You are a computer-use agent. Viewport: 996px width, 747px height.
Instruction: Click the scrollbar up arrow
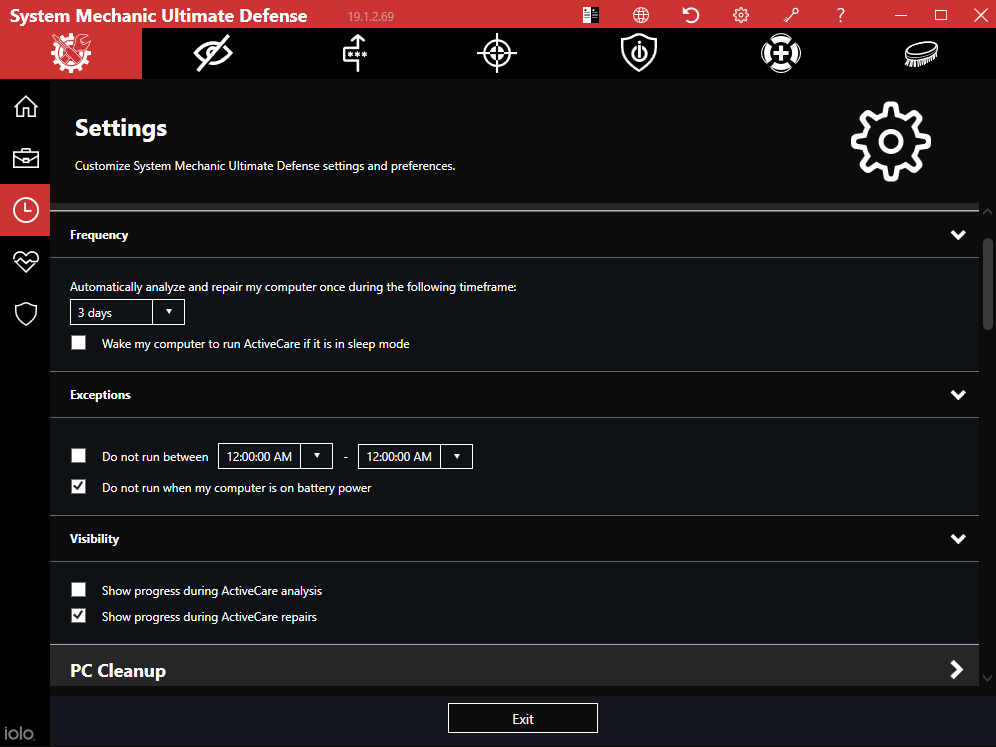tap(988, 212)
